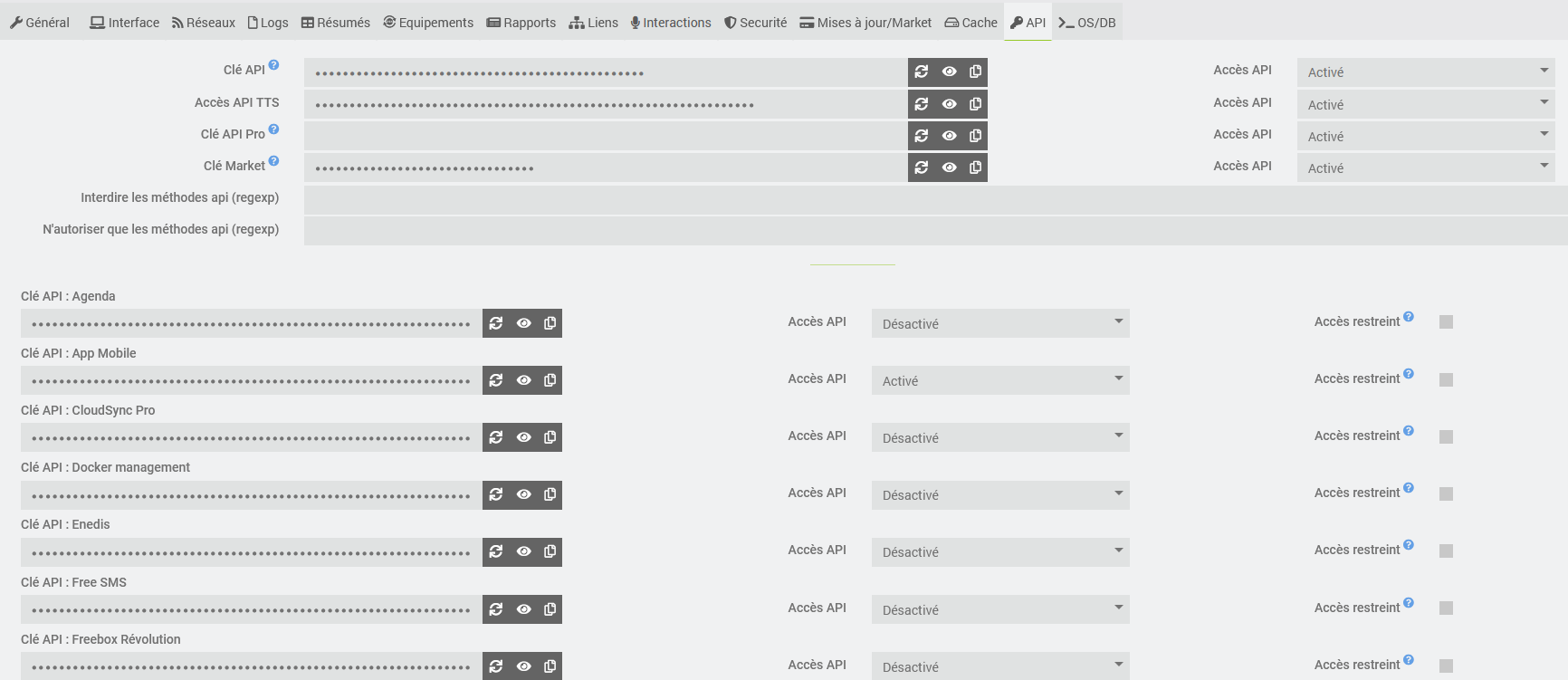Open the Résumés tab
The height and width of the screenshot is (680, 1568).
tap(336, 23)
